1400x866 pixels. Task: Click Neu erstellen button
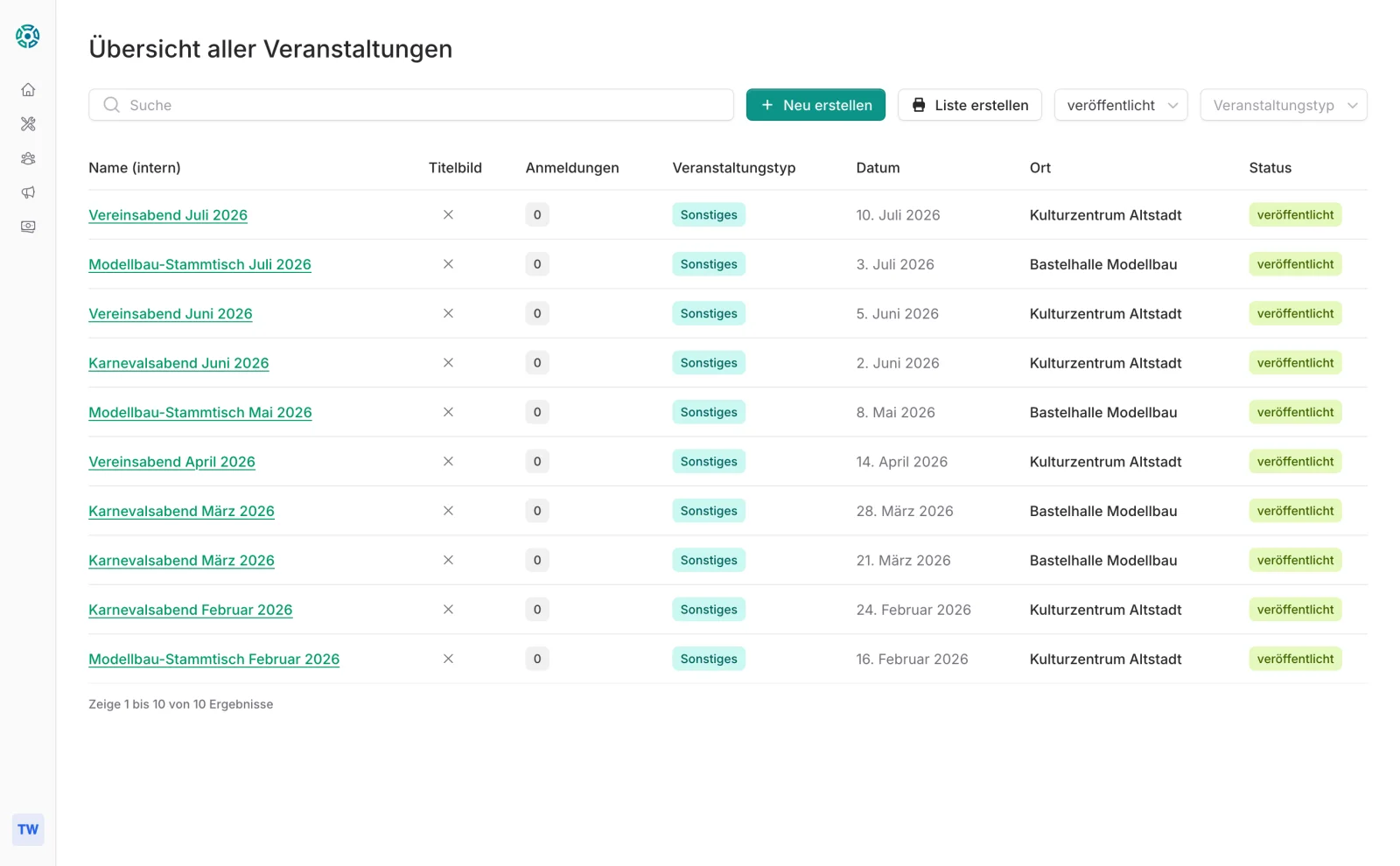click(x=815, y=105)
